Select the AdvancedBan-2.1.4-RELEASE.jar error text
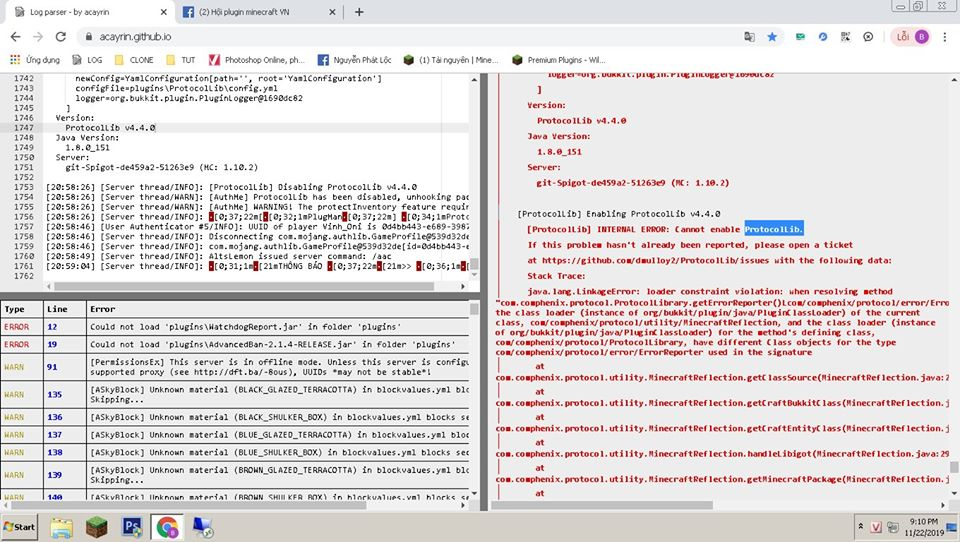The height and width of the screenshot is (542, 960). (x=272, y=344)
